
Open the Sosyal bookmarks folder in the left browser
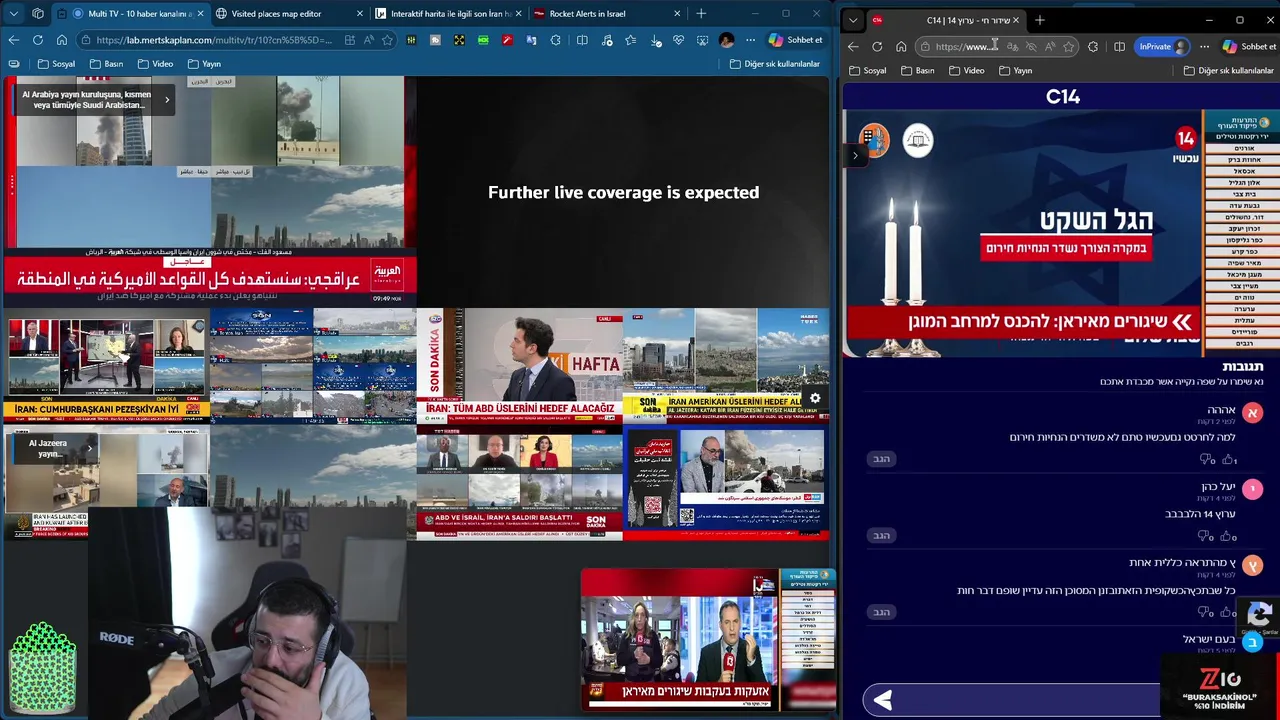[x=56, y=64]
